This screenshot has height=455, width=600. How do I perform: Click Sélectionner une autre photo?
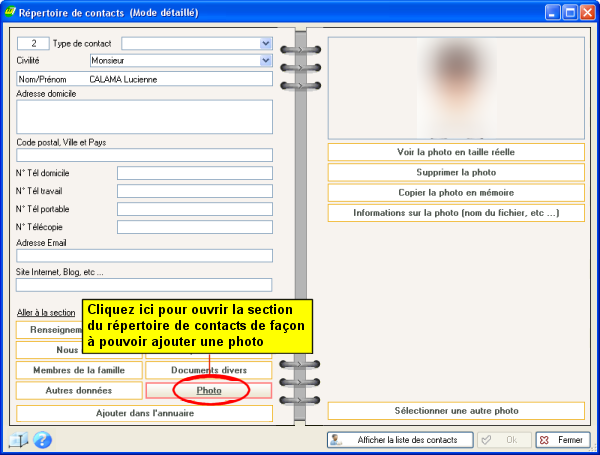coord(456,411)
